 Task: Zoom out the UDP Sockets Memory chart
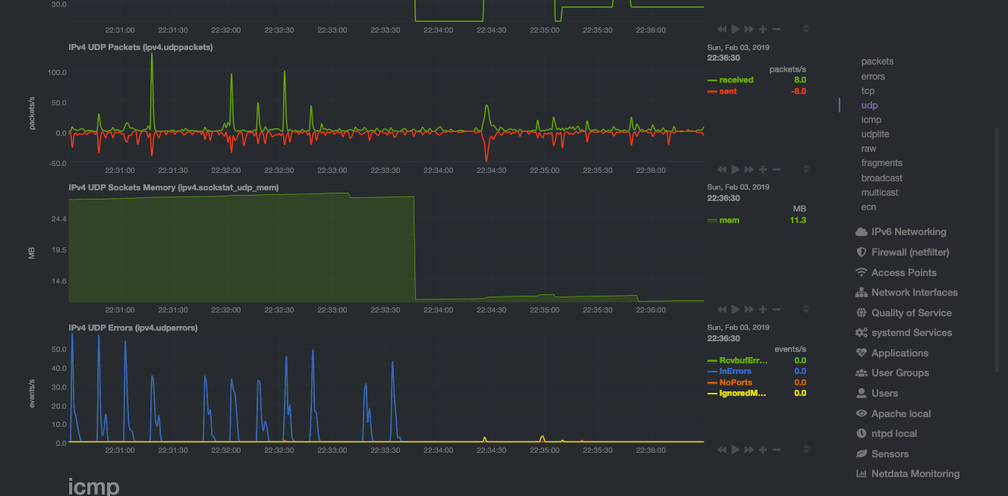click(x=777, y=310)
